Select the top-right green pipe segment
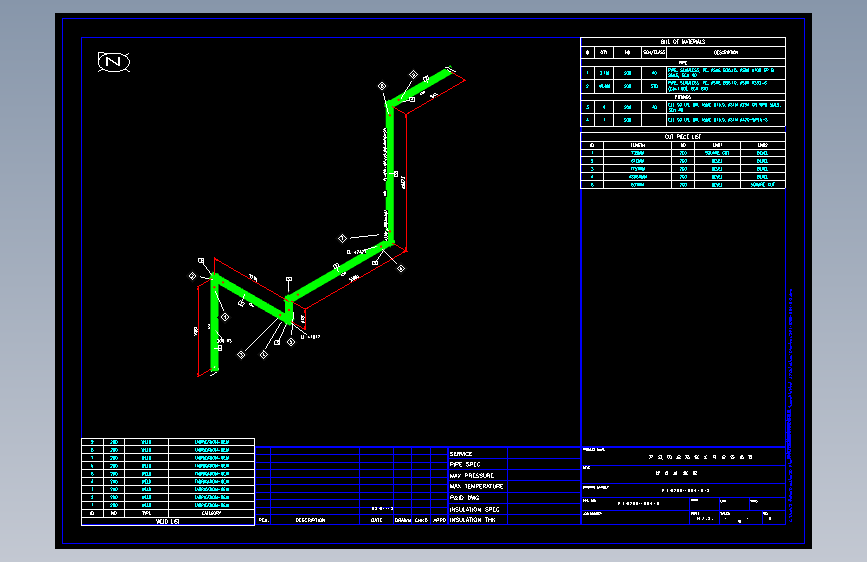Screen dimensions: 867x562 click(x=421, y=86)
